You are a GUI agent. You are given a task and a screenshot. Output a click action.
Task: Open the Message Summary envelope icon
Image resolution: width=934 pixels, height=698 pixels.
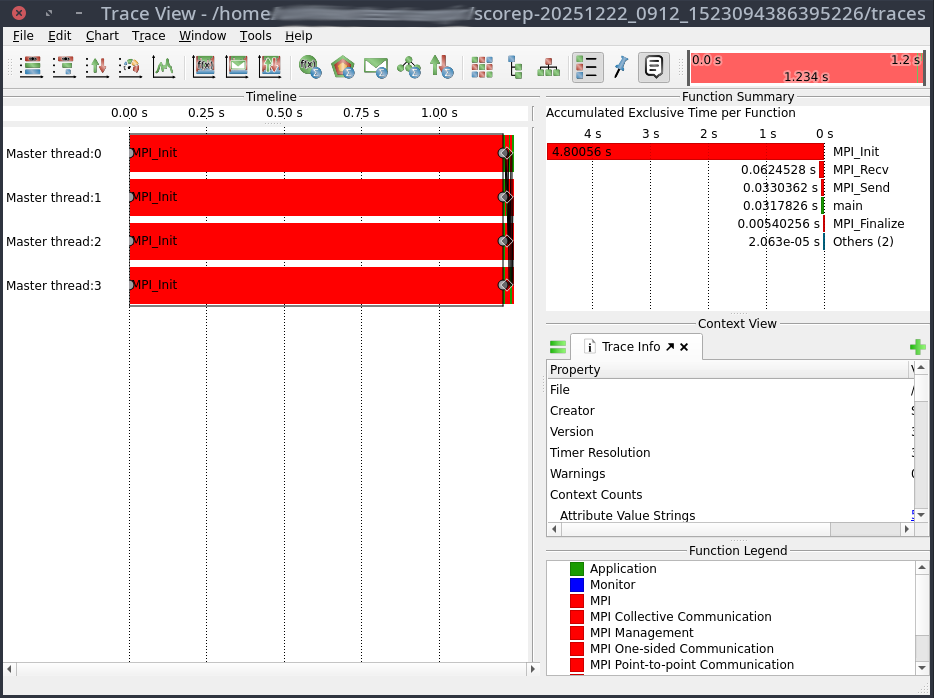(375, 67)
